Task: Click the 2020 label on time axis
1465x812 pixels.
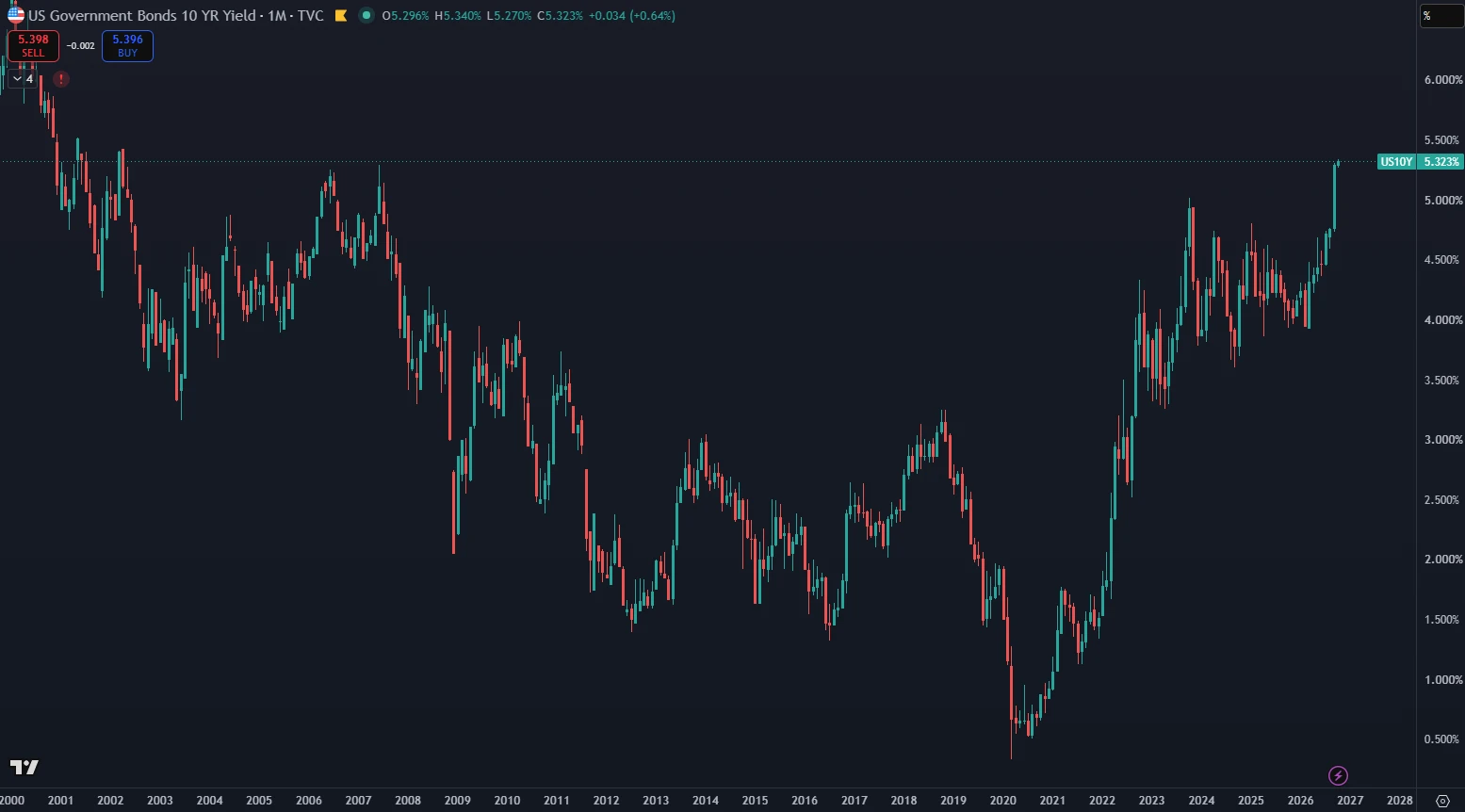Action: [1003, 801]
